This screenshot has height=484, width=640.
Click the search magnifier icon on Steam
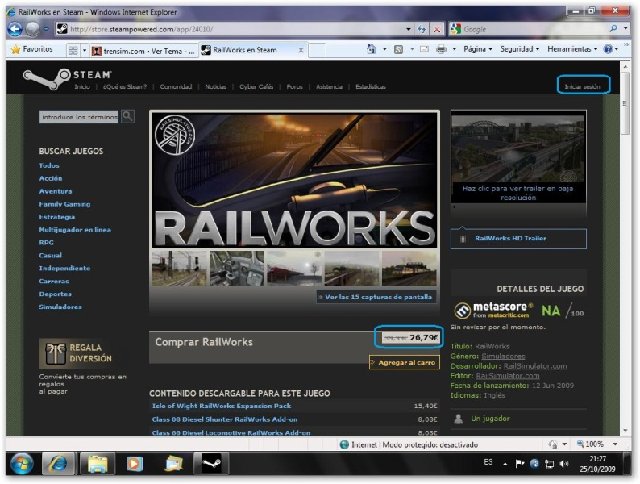click(x=128, y=116)
